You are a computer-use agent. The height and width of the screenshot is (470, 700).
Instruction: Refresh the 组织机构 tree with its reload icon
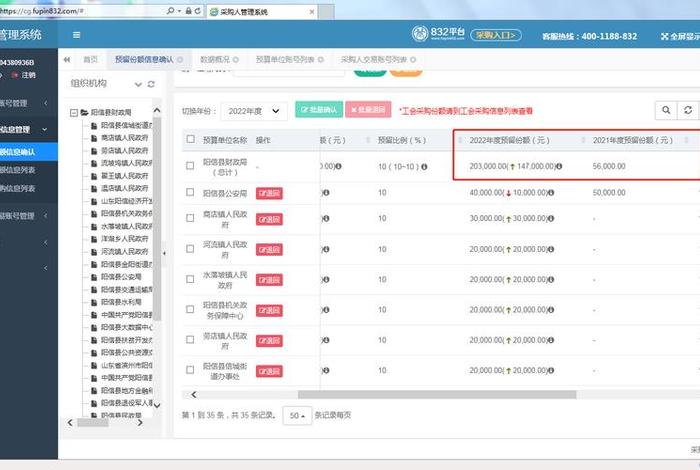tap(151, 84)
